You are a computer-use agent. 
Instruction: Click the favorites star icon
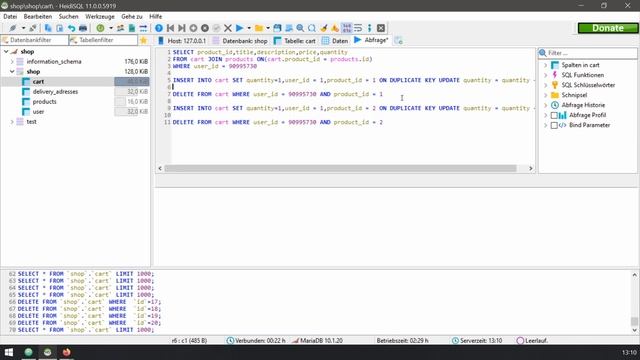pos(143,40)
